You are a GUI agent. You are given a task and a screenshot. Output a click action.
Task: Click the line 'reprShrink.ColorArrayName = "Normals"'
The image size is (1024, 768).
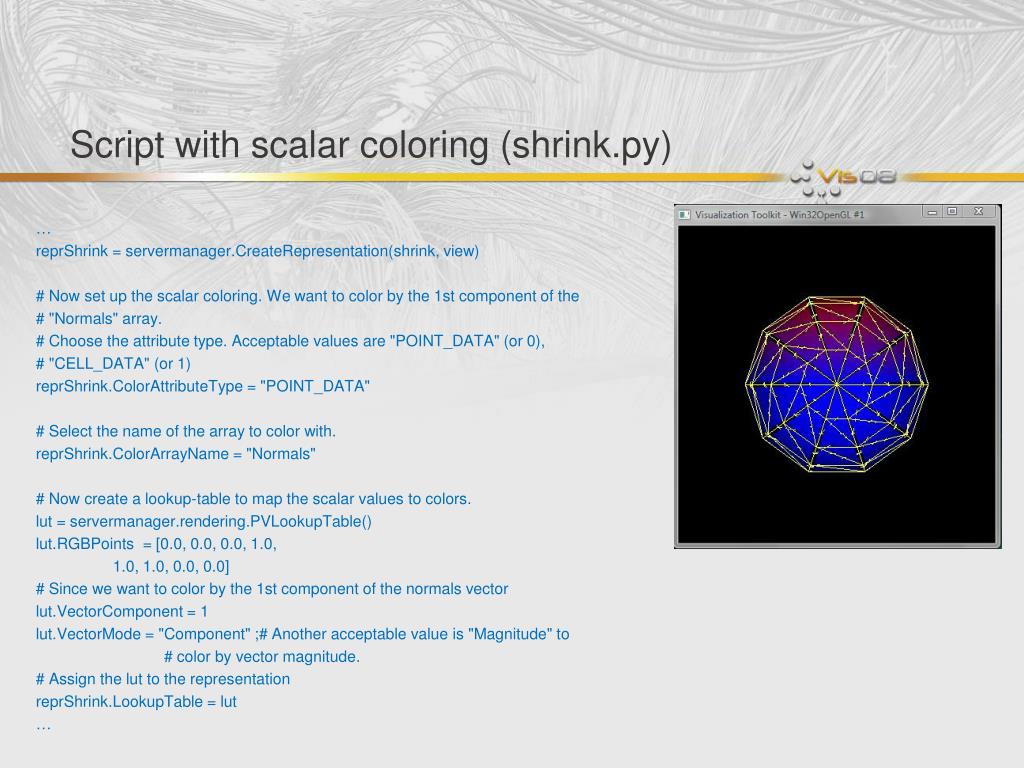point(176,454)
